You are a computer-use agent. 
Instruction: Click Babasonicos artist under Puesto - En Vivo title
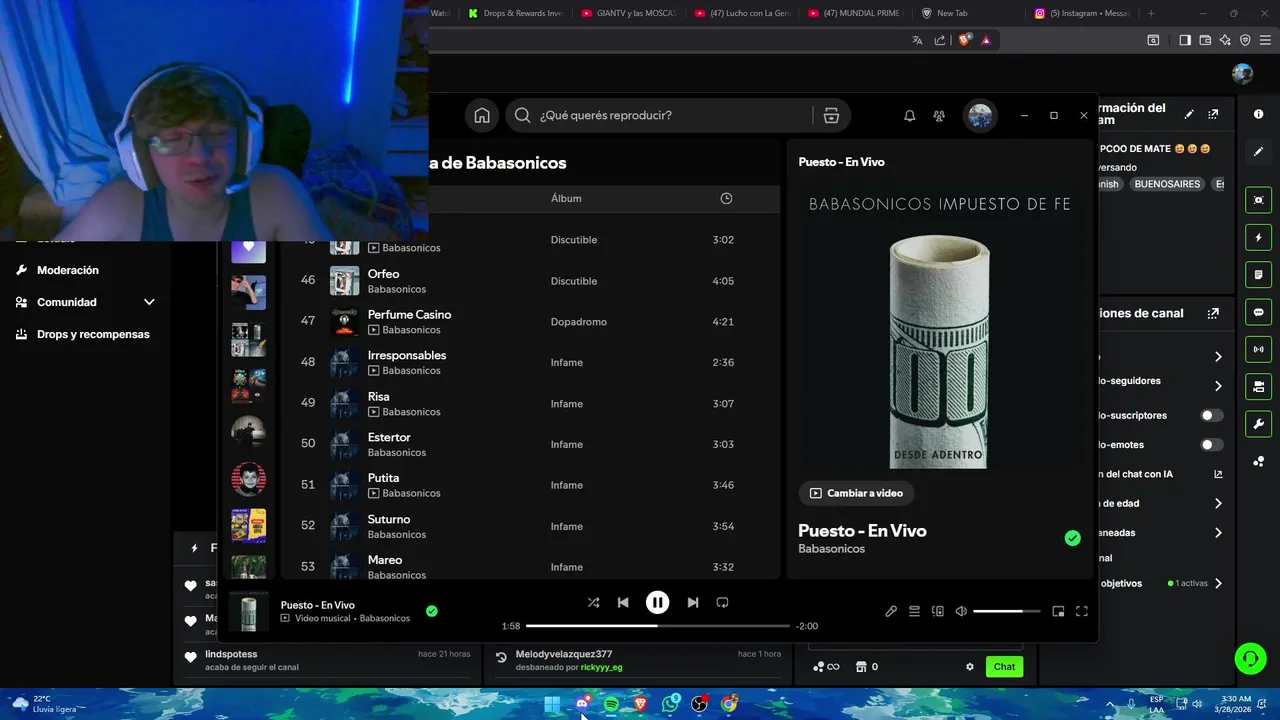tap(832, 549)
